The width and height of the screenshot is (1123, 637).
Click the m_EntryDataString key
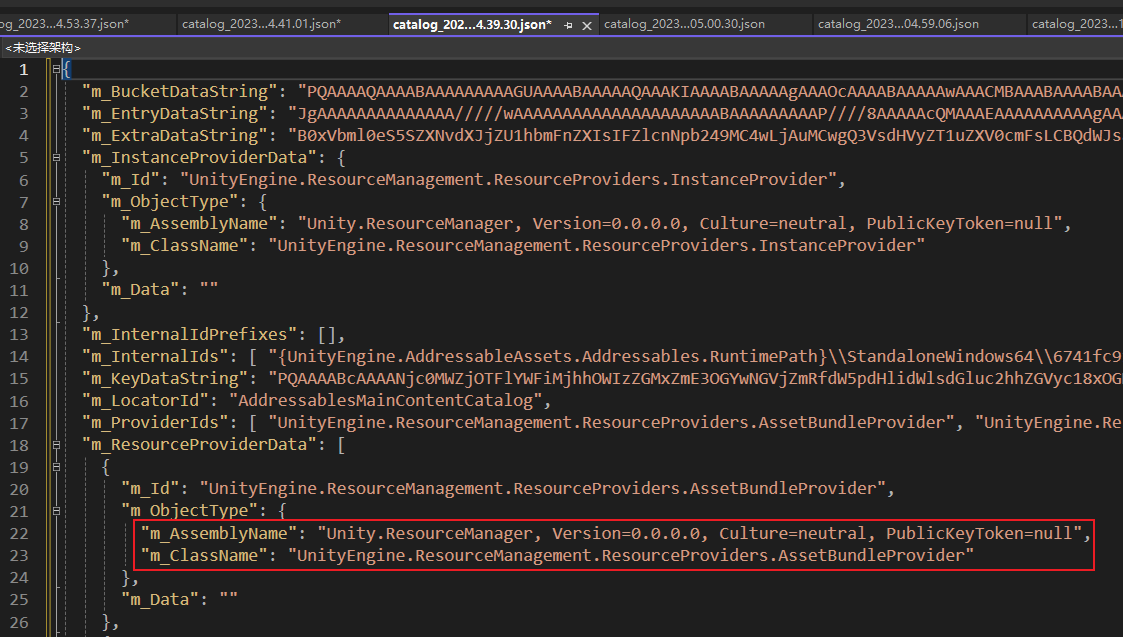(175, 113)
